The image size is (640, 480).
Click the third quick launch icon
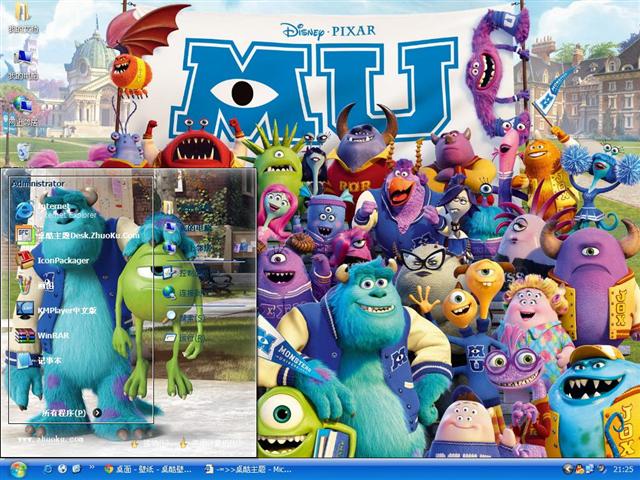[x=76, y=469]
